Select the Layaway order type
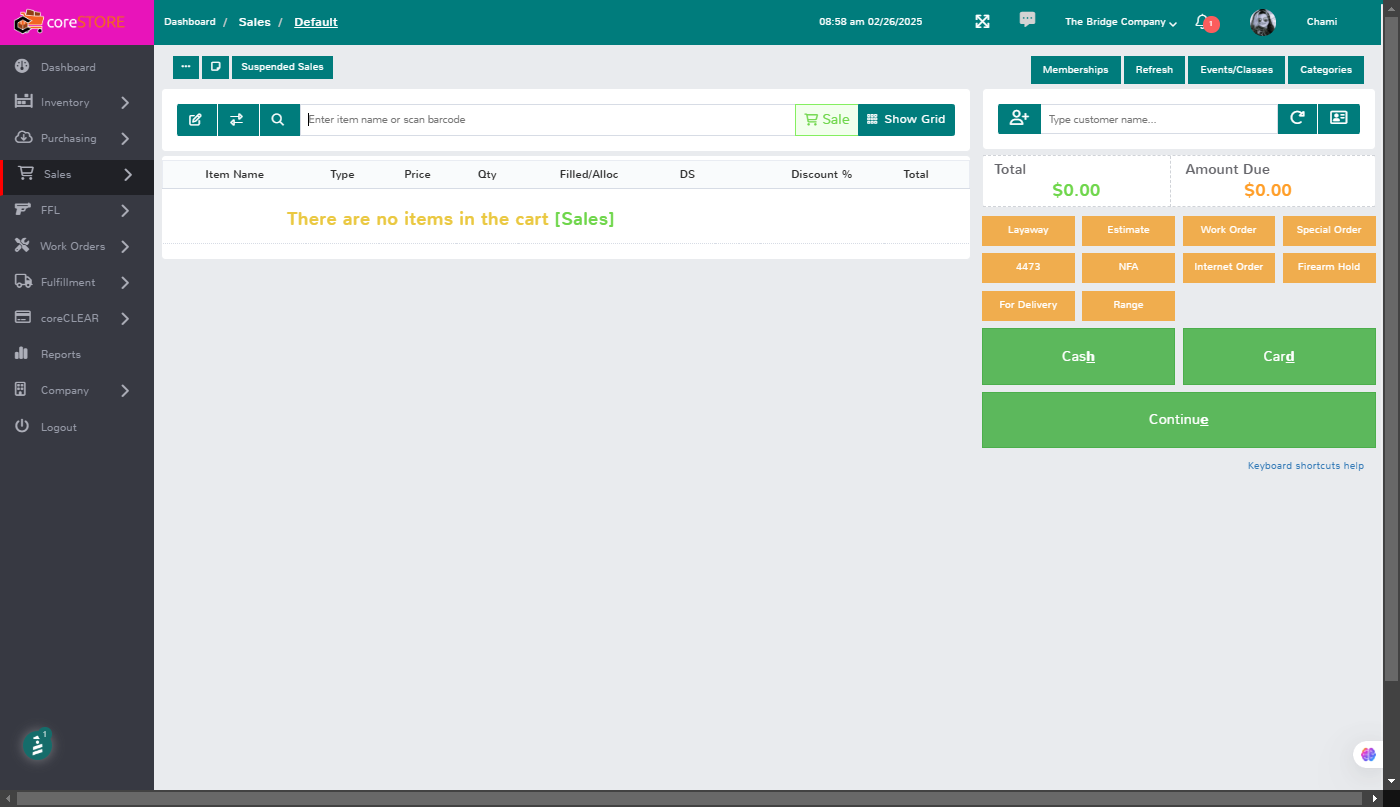The image size is (1400, 807). point(1028,230)
